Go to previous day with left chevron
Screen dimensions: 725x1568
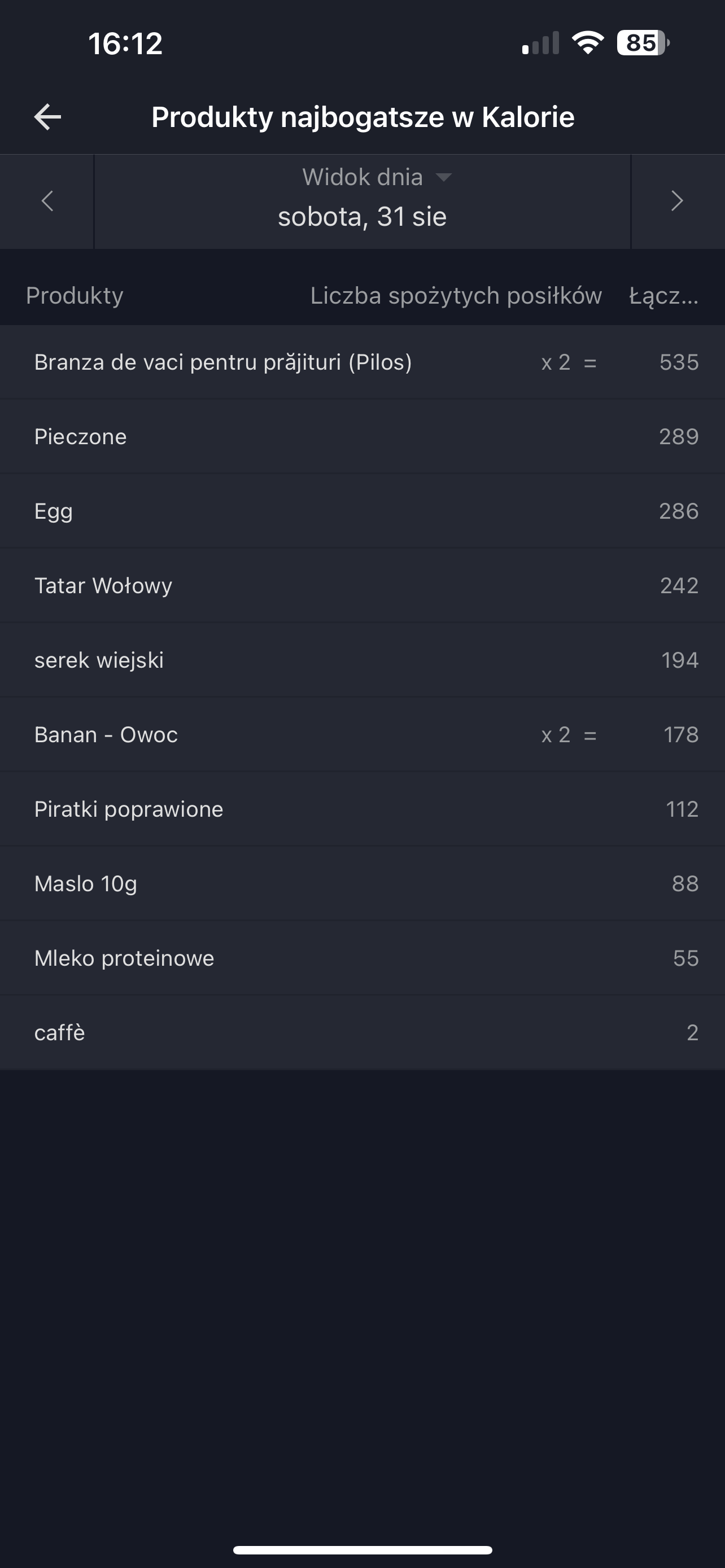47,201
